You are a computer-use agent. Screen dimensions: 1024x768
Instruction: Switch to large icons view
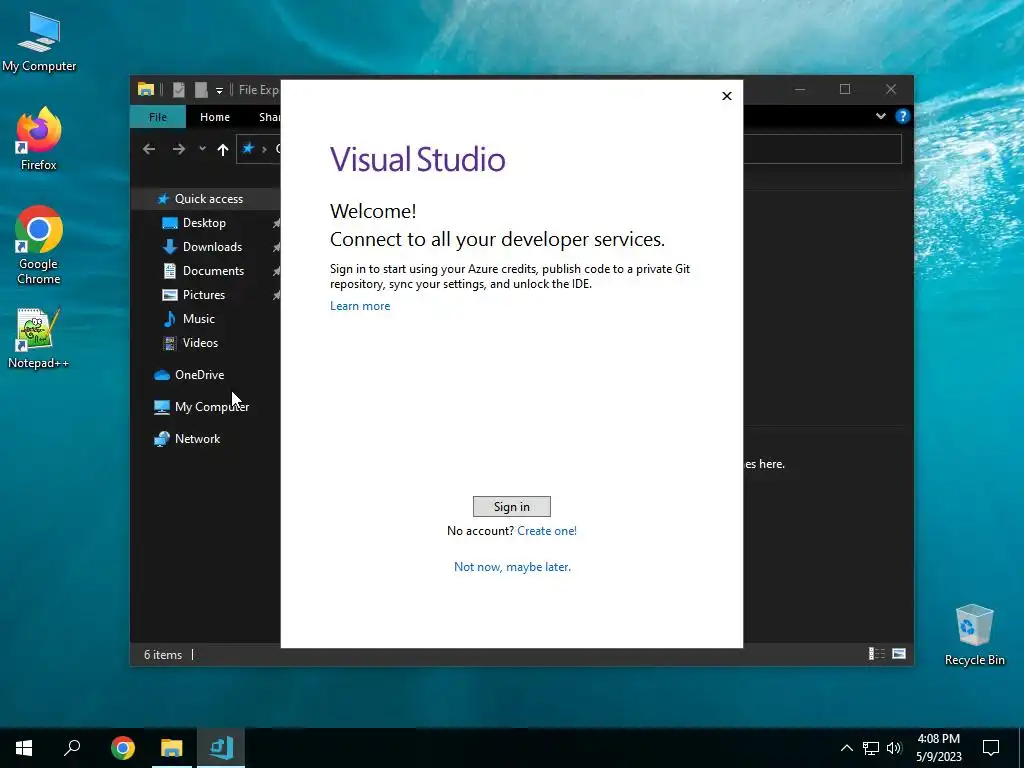(x=899, y=654)
